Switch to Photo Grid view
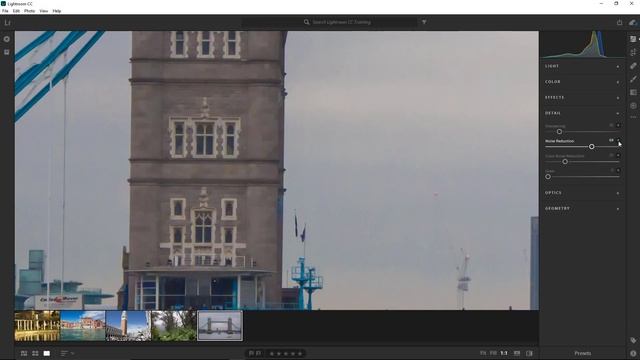The image size is (640, 360). coord(24,353)
